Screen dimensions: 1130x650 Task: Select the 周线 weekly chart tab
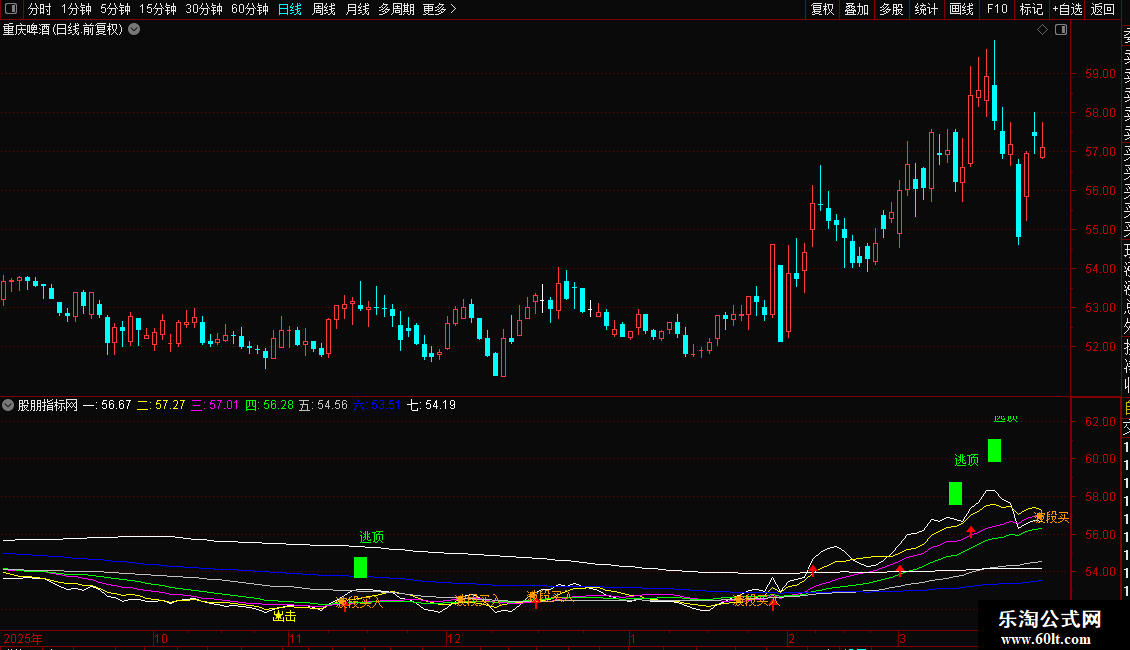(324, 10)
